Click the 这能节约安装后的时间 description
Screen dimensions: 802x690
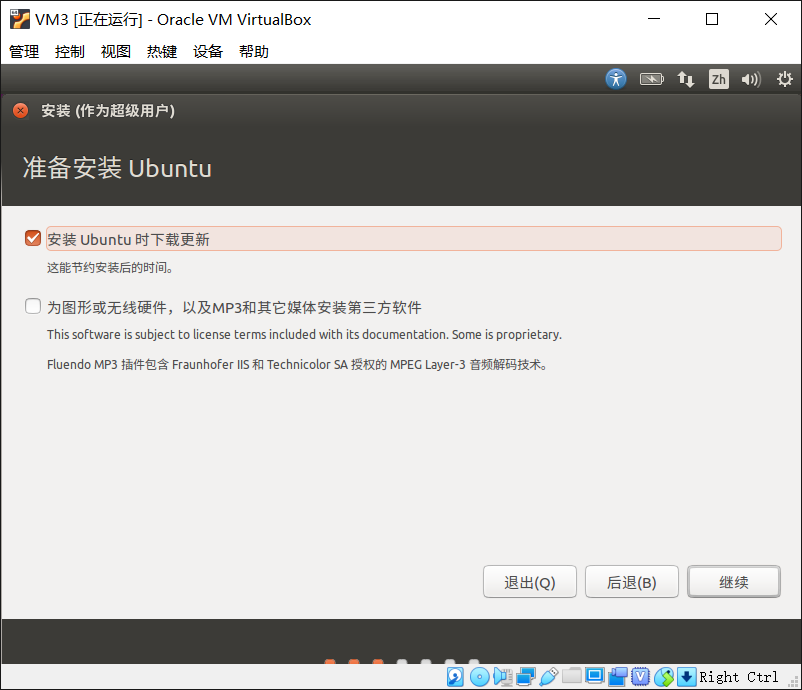click(110, 268)
